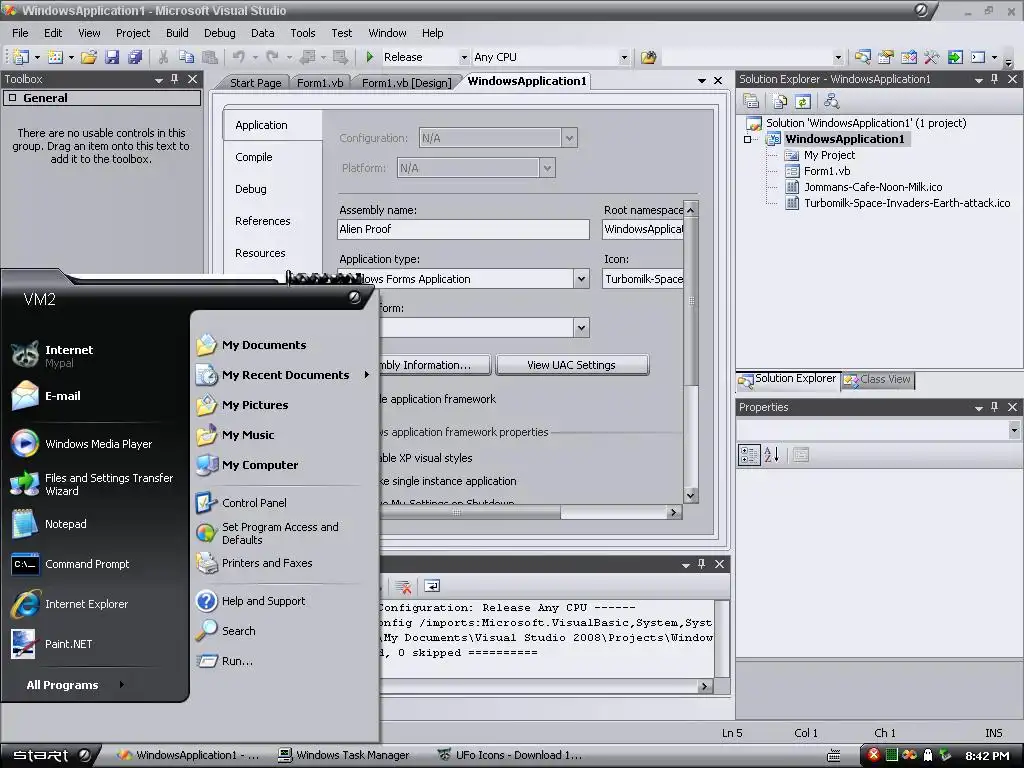The image size is (1024, 768).
Task: Click View Class Diagram icon
Action: pyautogui.click(x=831, y=101)
